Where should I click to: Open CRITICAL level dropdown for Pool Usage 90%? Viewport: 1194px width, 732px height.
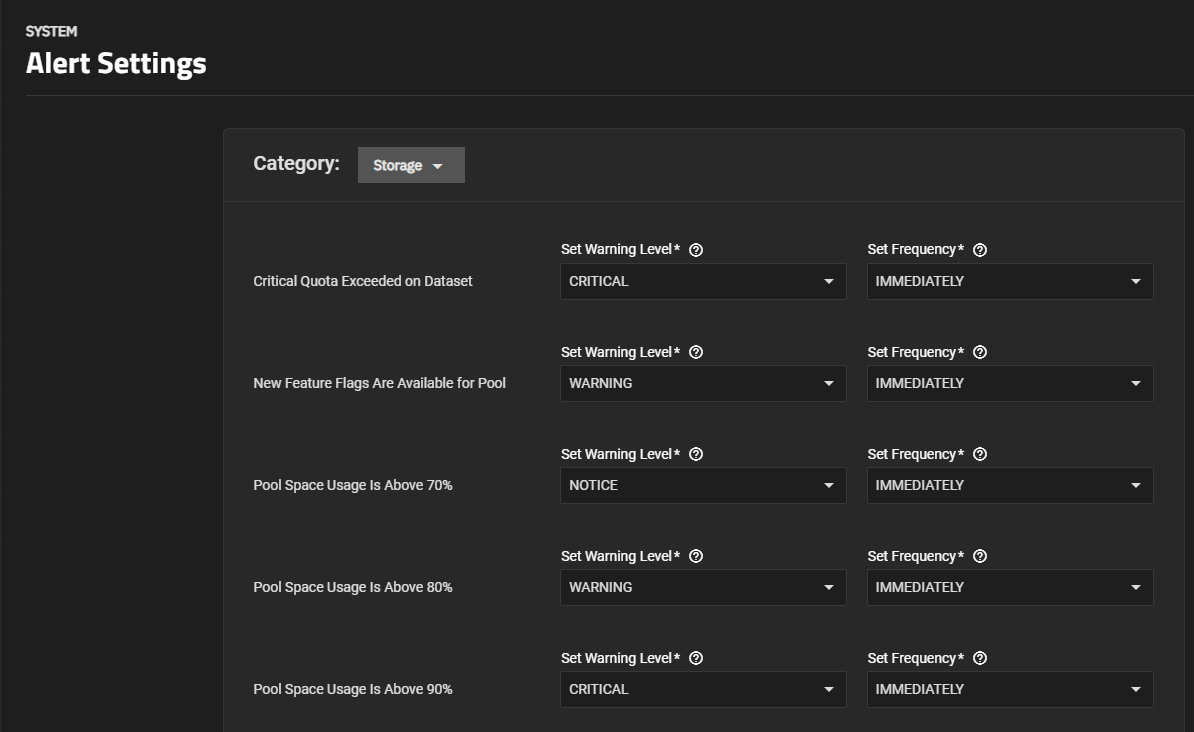(x=703, y=690)
